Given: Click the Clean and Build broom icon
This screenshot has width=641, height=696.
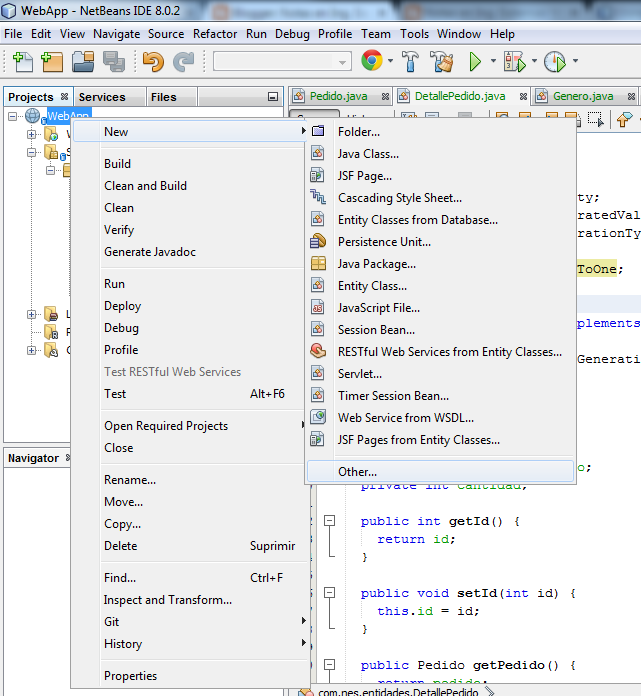Looking at the screenshot, I should [442, 61].
